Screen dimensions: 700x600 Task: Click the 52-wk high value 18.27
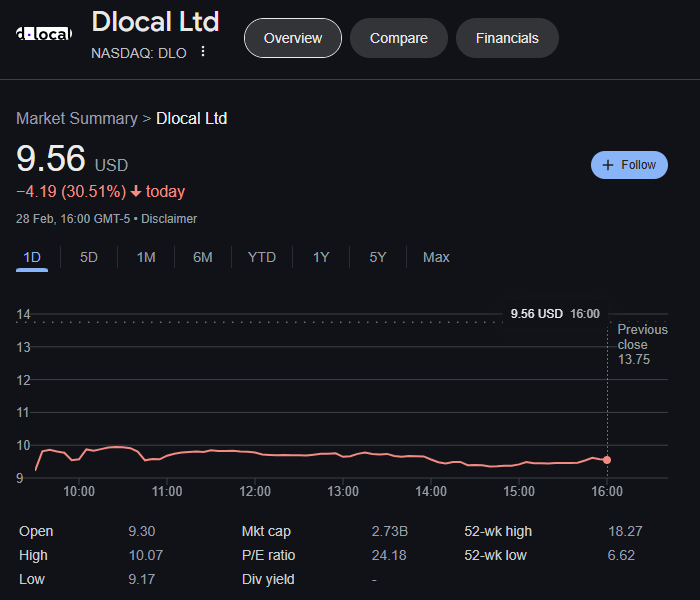[625, 531]
